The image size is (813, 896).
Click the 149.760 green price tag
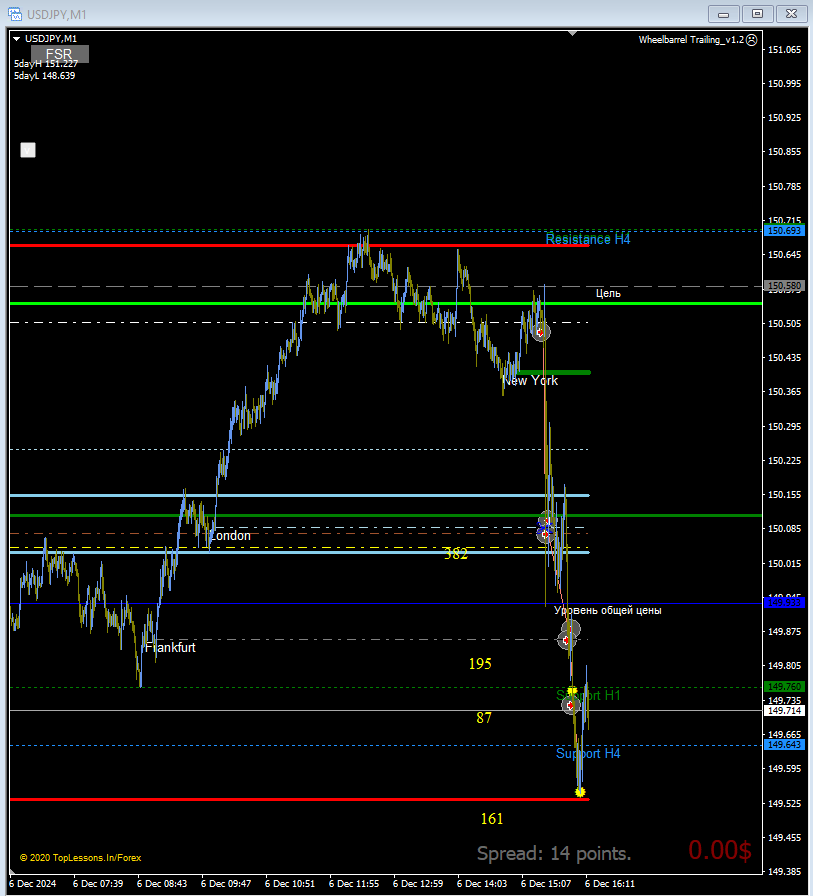784,686
